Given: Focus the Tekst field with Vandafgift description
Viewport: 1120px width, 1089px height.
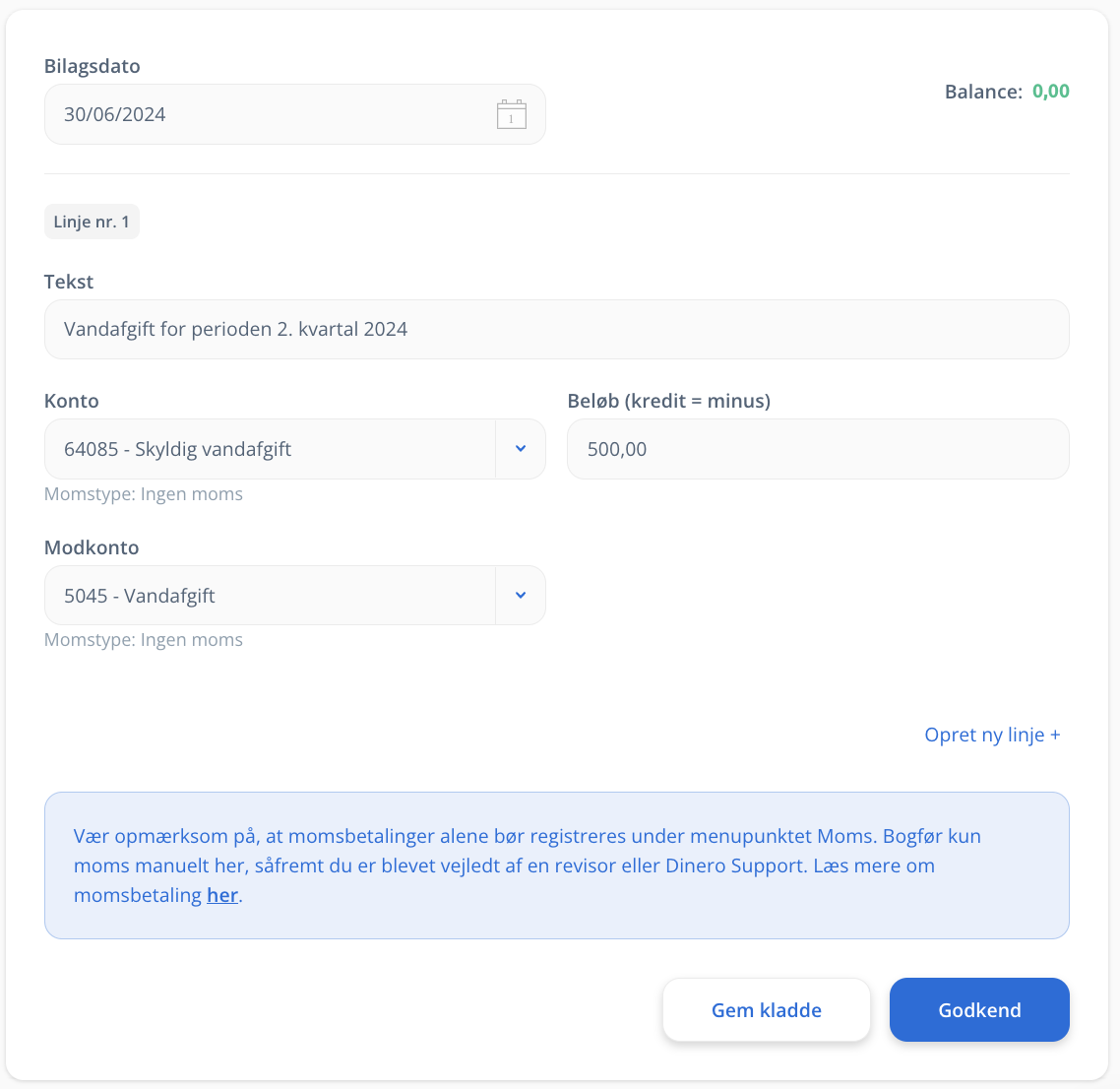Looking at the screenshot, I should 556,330.
